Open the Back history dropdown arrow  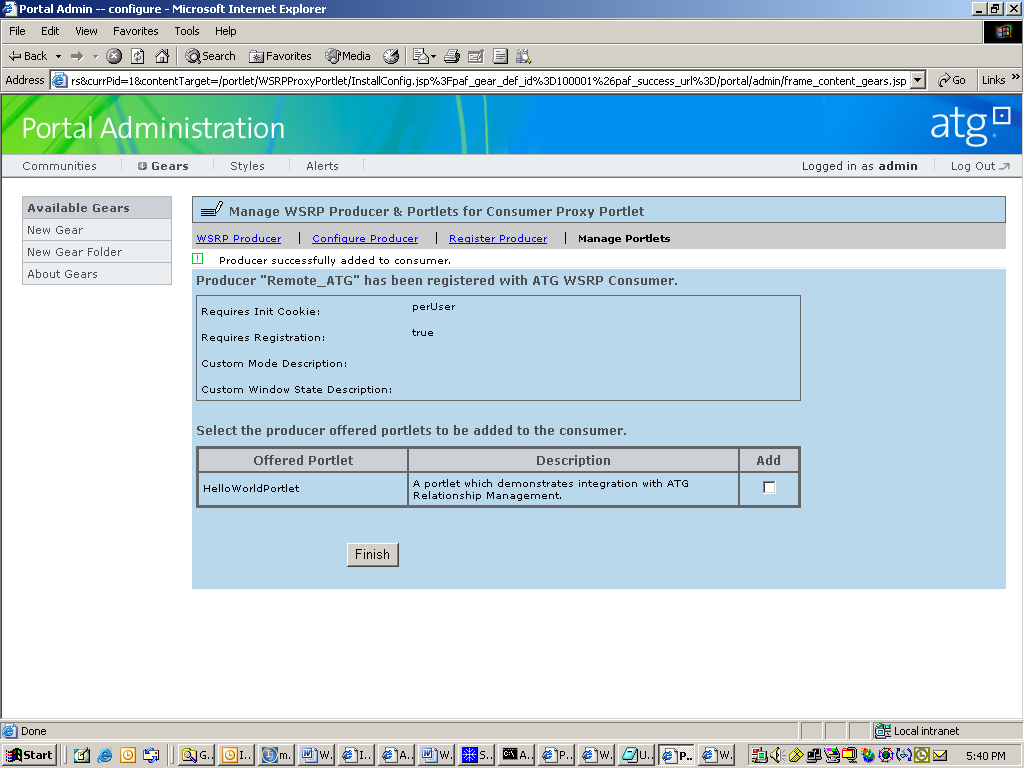58,56
